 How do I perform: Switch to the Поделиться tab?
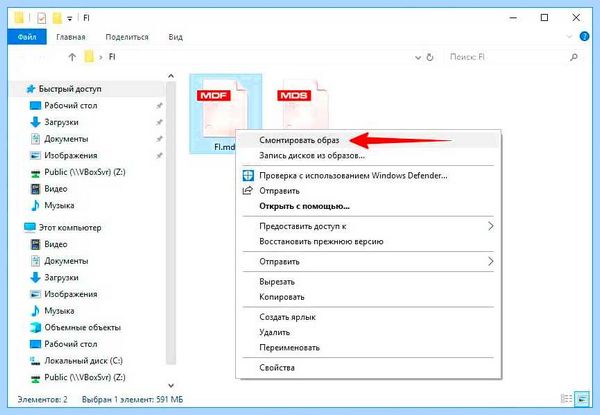pyautogui.click(x=127, y=37)
